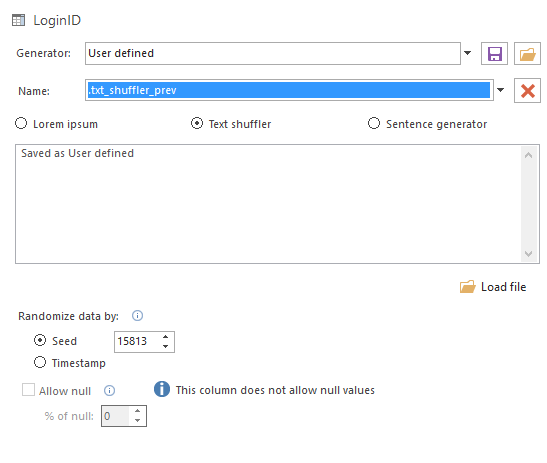Click inside the text shuffler content area
547x463 pixels.
[268, 204]
